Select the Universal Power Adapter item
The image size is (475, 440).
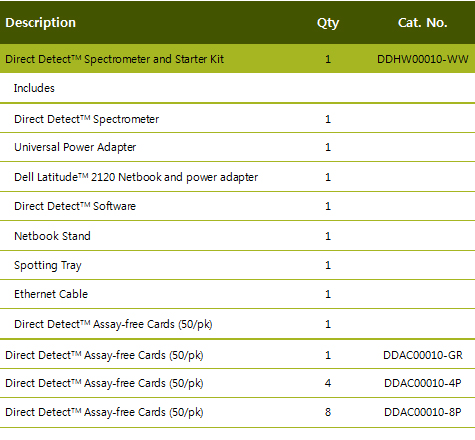tap(75, 147)
